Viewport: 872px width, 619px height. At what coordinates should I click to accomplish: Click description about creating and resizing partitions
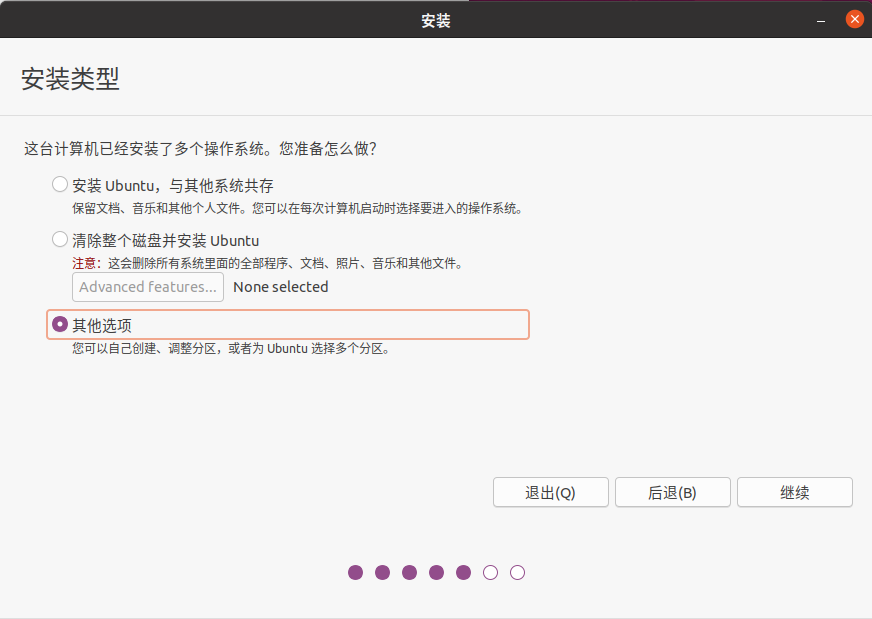(x=231, y=349)
